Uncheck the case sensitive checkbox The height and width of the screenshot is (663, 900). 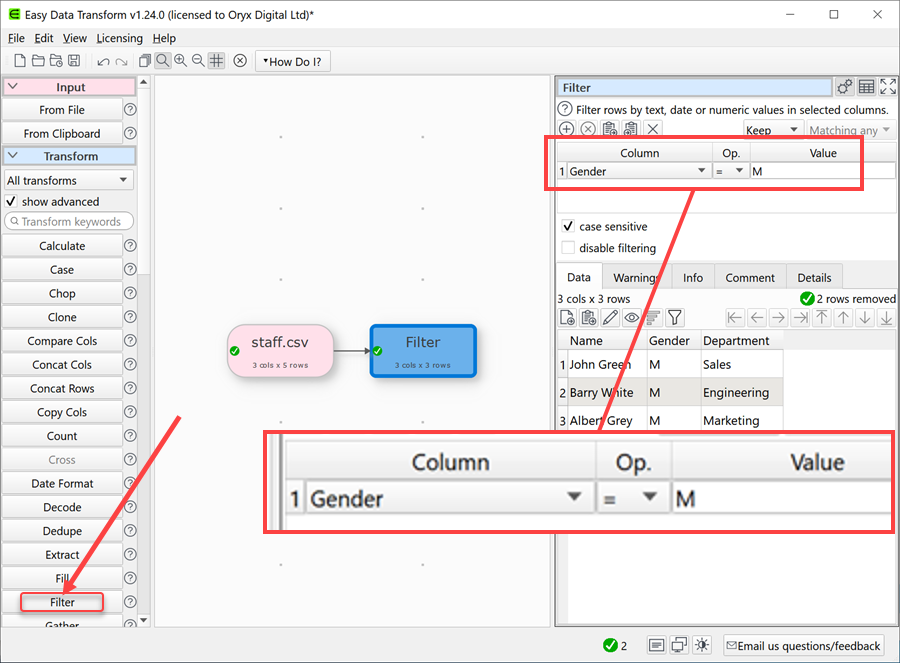coord(570,226)
